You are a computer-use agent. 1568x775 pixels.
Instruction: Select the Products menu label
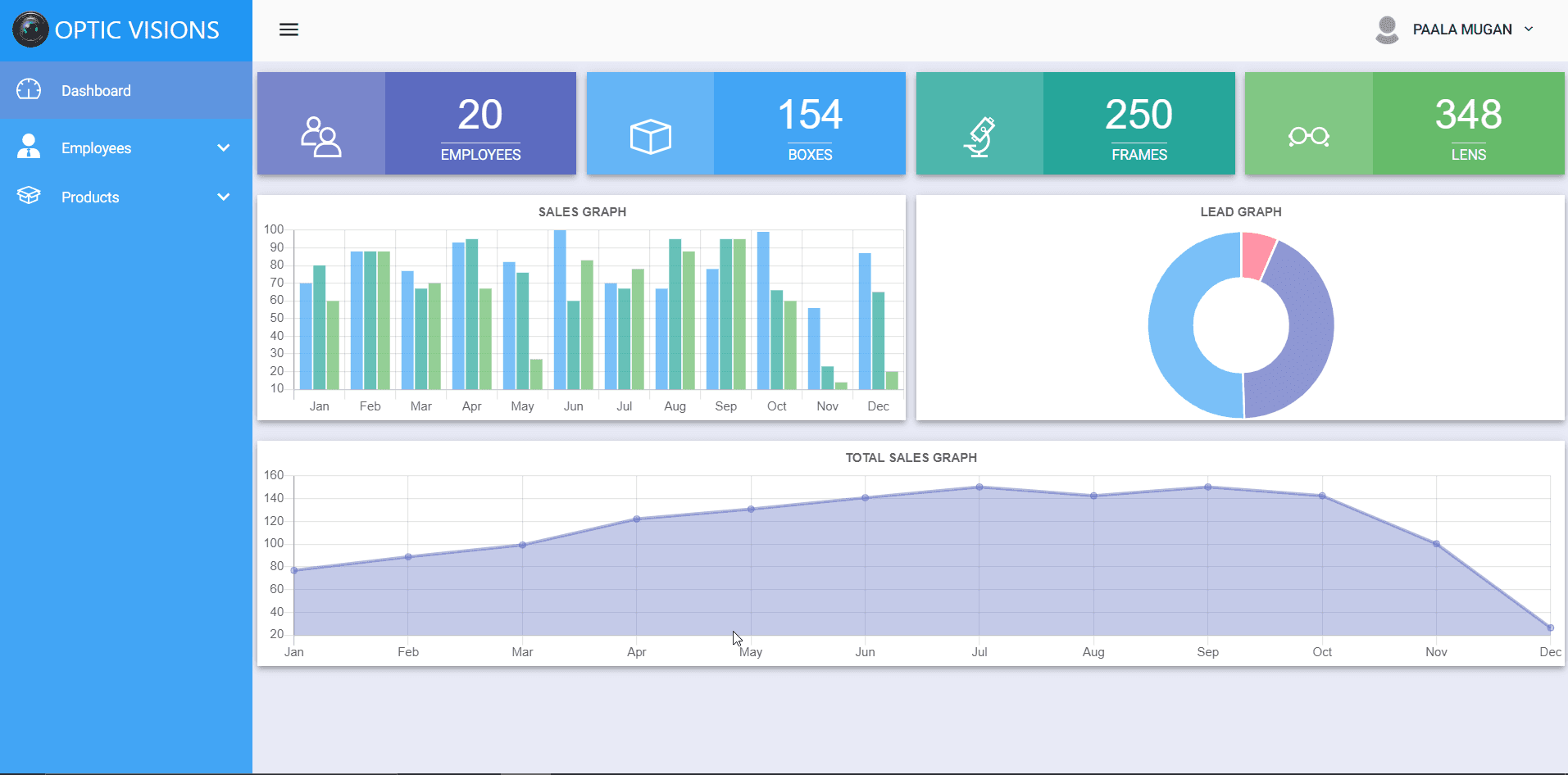click(x=90, y=197)
